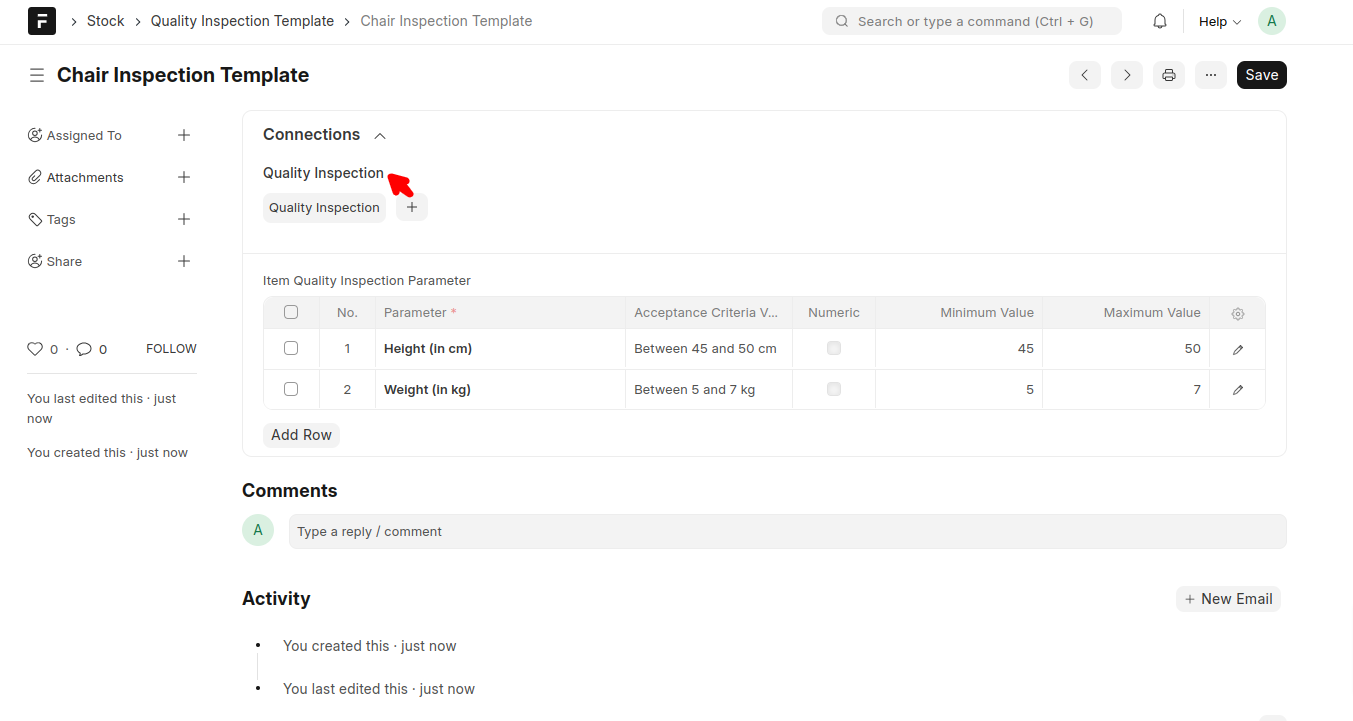Print the Chair Inspection Template
This screenshot has width=1353, height=721.
point(1168,74)
